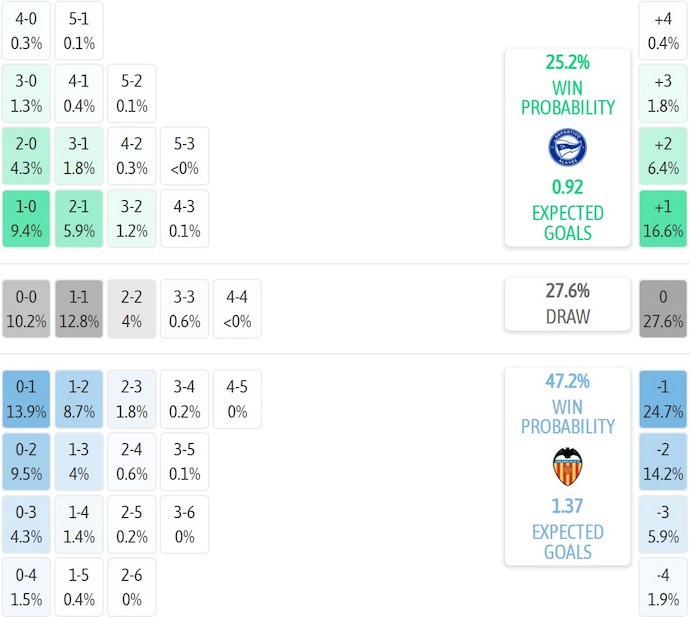Open the 25.2% win probability label

(567, 63)
